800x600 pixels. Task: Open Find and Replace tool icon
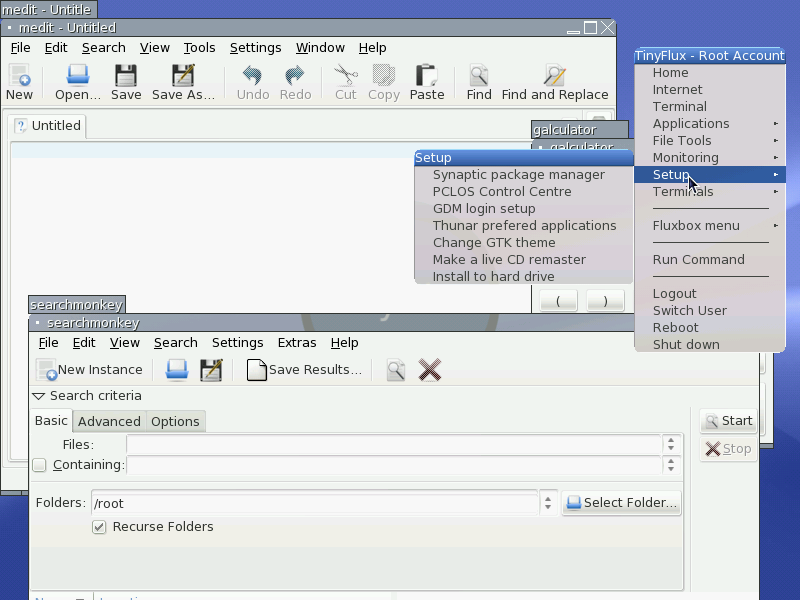[x=555, y=75]
